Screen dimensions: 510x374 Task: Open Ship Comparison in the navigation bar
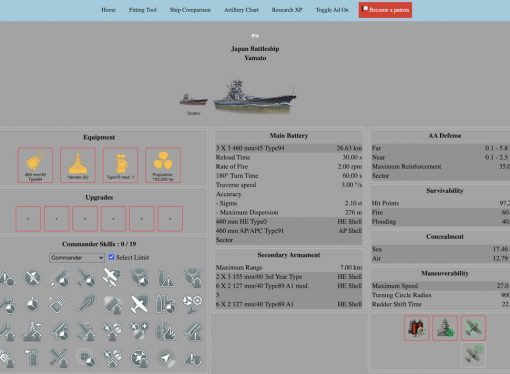pos(190,10)
